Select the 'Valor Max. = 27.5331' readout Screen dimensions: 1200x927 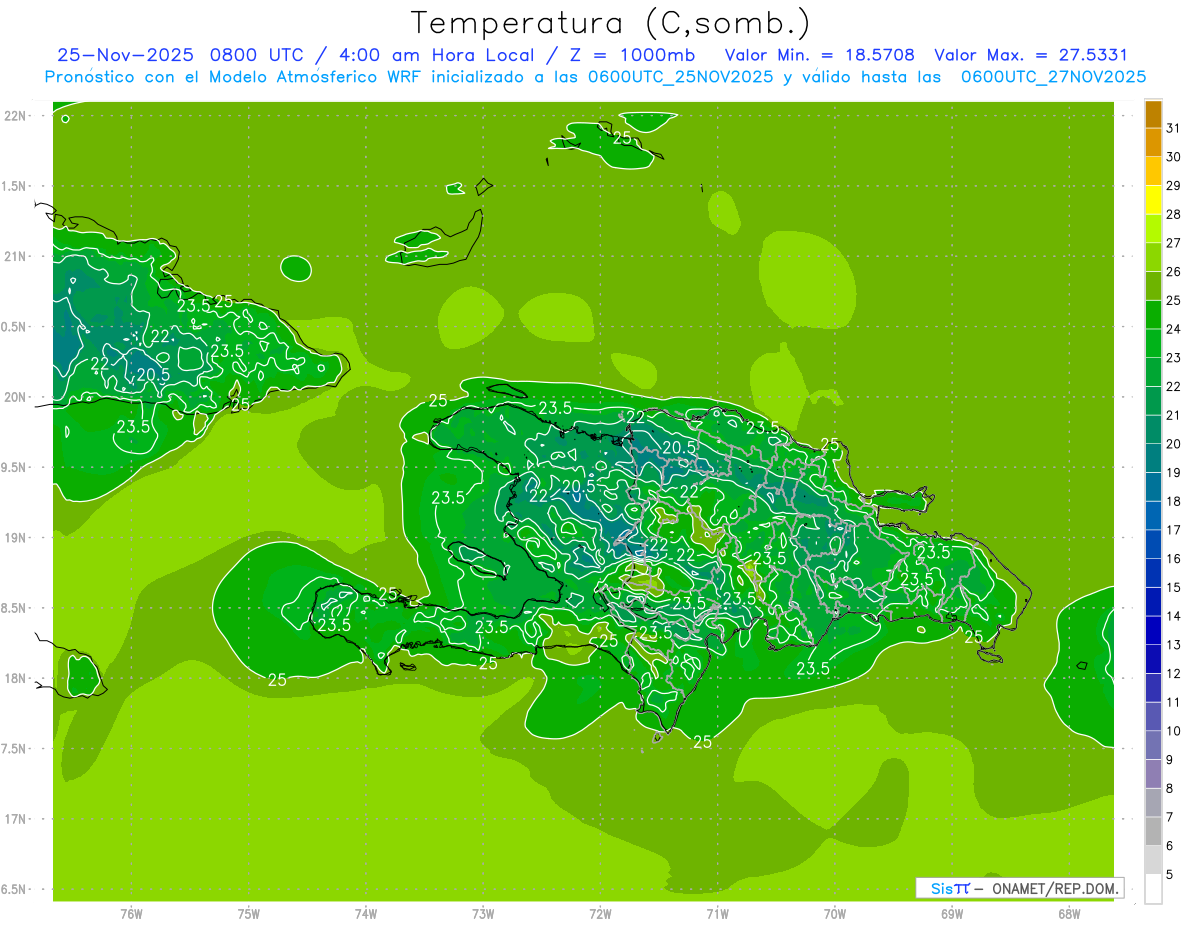[x=1031, y=55]
